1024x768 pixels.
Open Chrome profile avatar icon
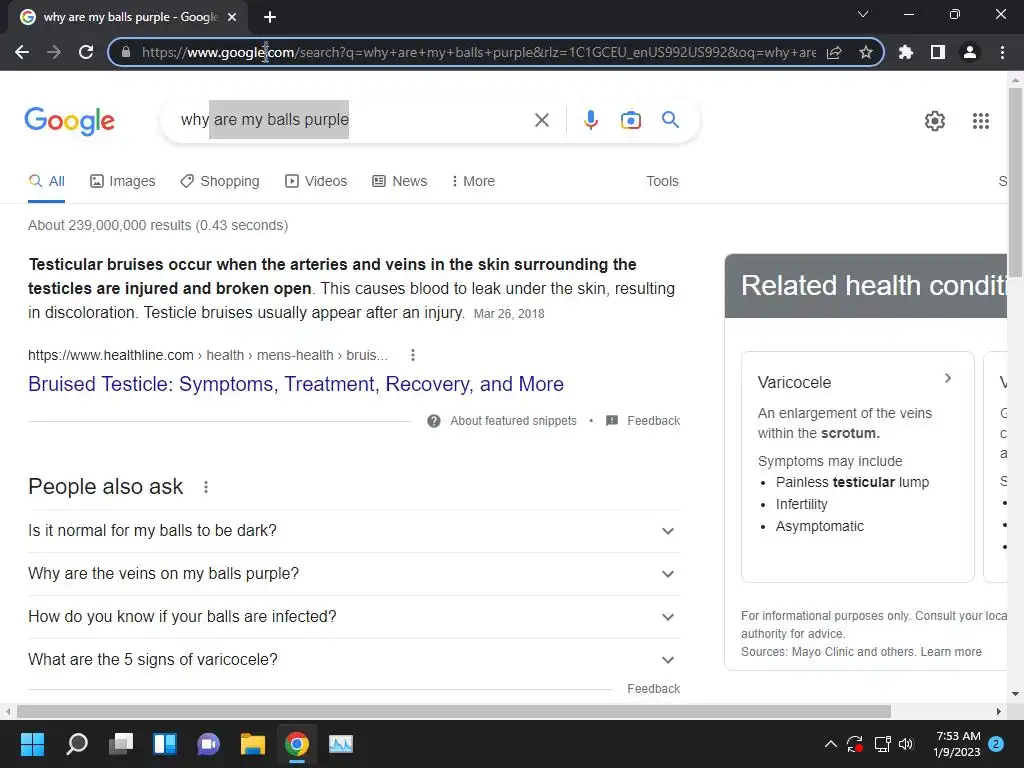(970, 52)
